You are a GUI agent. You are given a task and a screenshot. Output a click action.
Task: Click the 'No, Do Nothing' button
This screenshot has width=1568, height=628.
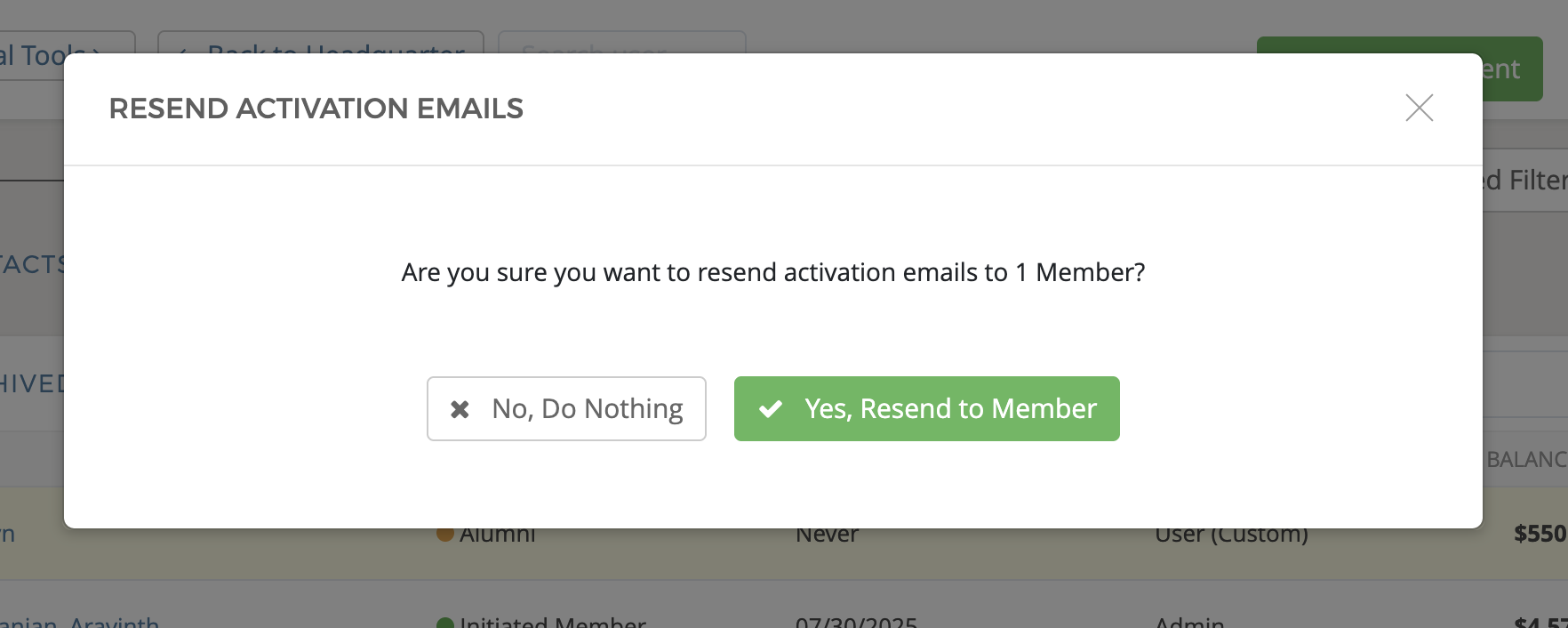pos(566,408)
